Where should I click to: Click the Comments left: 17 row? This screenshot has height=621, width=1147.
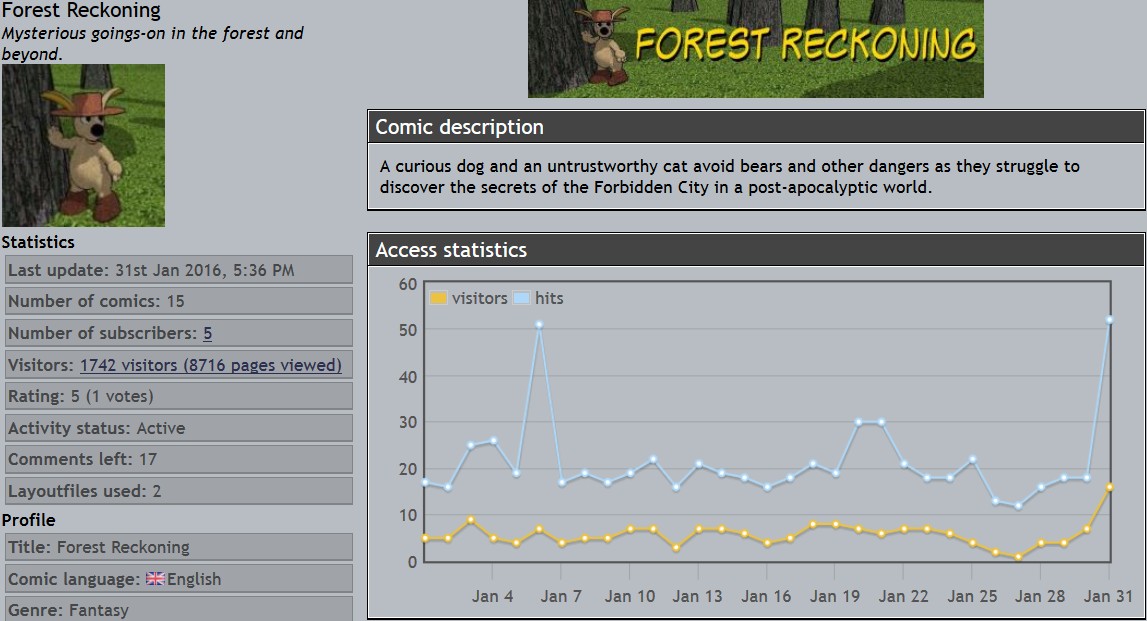pyautogui.click(x=179, y=459)
